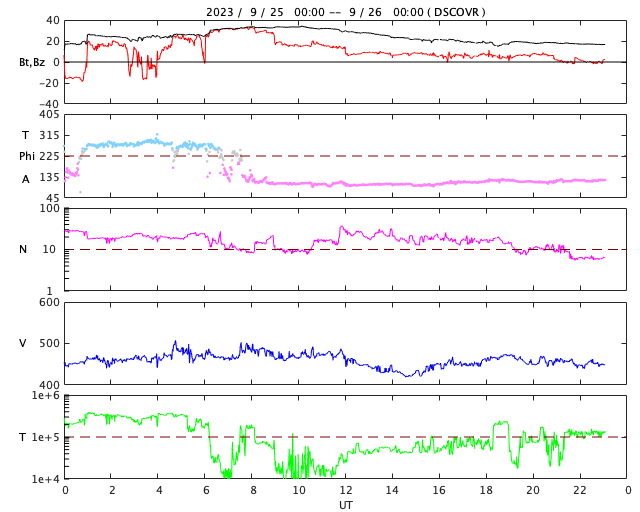
Task: Click the 'N' density panel label
Action: coord(23,249)
